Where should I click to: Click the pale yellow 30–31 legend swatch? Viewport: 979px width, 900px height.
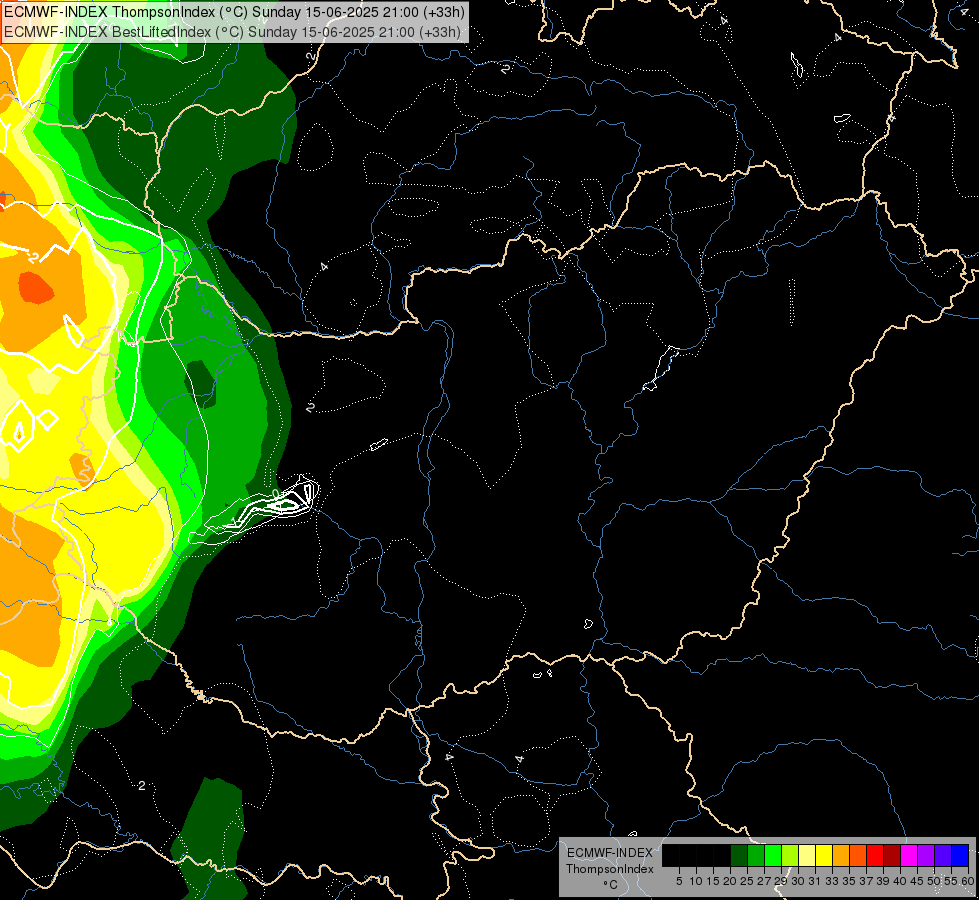click(807, 855)
